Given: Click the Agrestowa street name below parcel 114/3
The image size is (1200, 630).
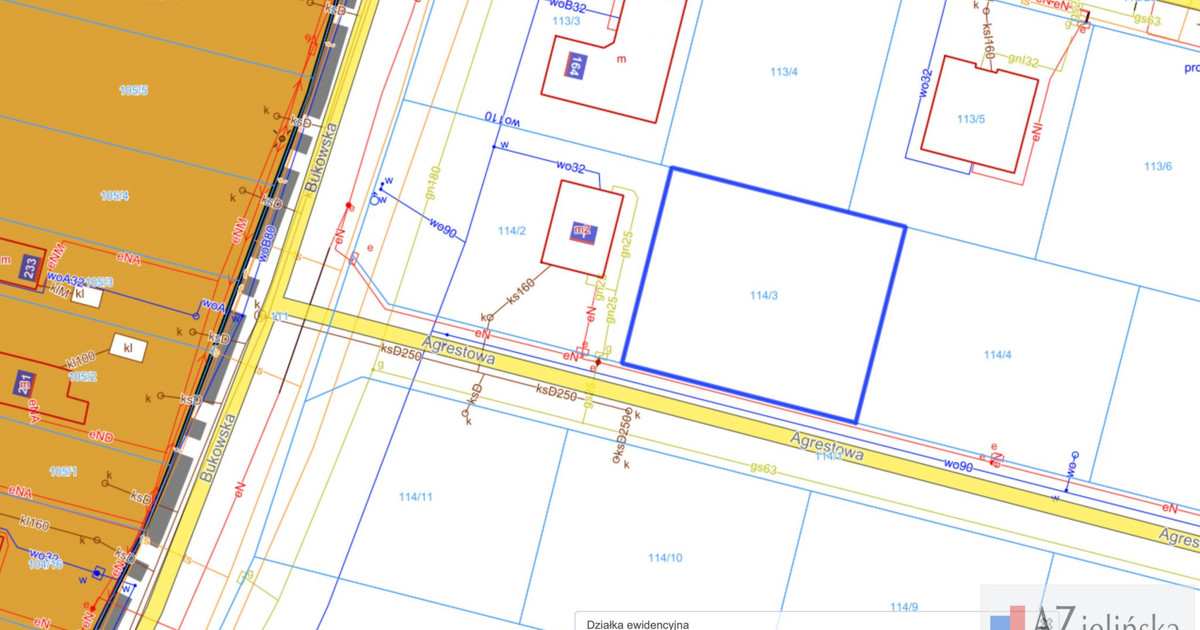Looking at the screenshot, I should click(x=826, y=447).
